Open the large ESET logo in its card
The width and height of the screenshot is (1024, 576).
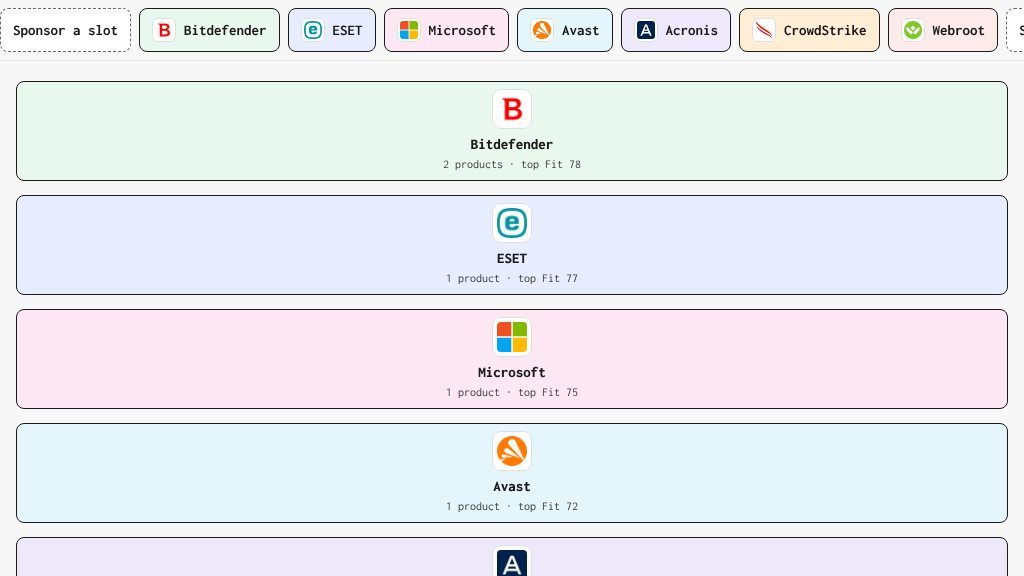click(x=512, y=223)
